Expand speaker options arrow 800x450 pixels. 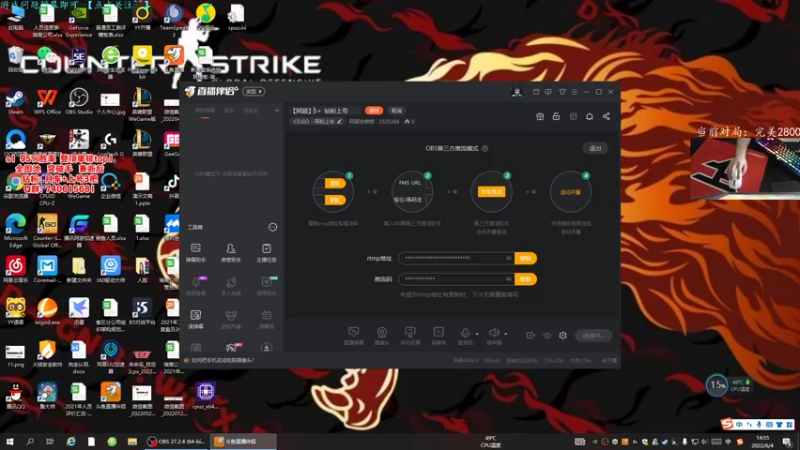tap(506, 334)
